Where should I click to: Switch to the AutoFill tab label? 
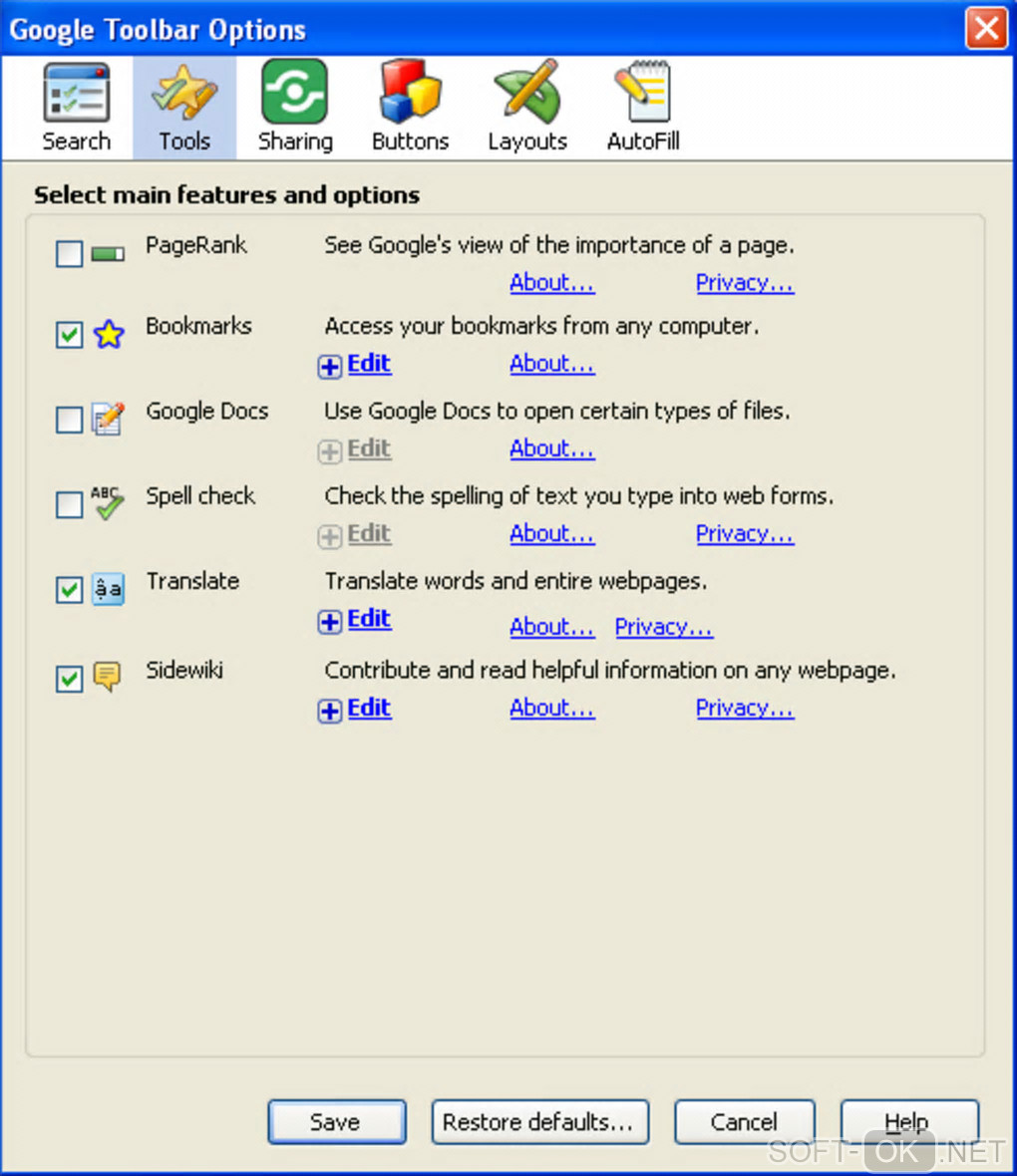pos(643,141)
